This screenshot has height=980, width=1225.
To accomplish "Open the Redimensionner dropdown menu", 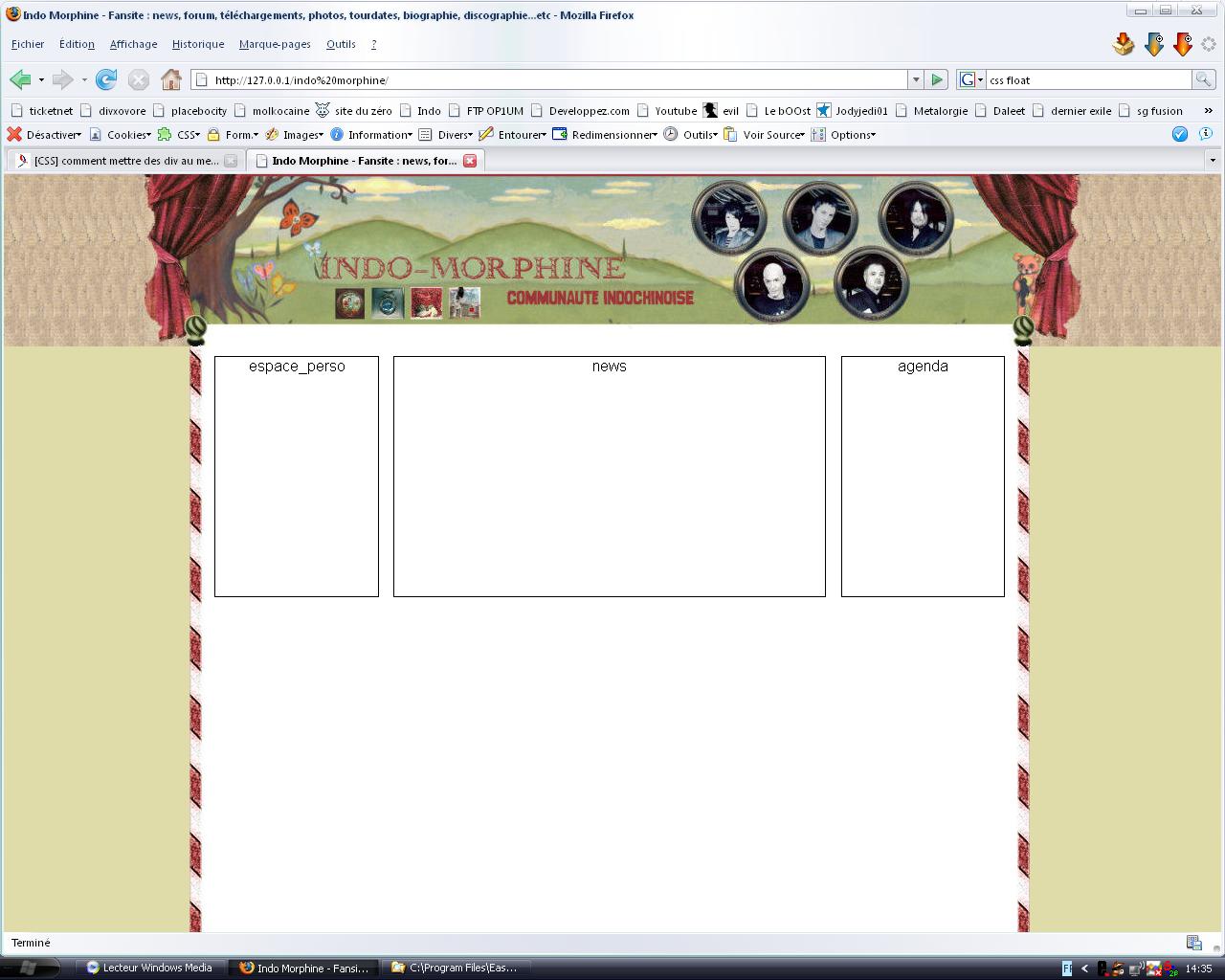I will point(605,134).
